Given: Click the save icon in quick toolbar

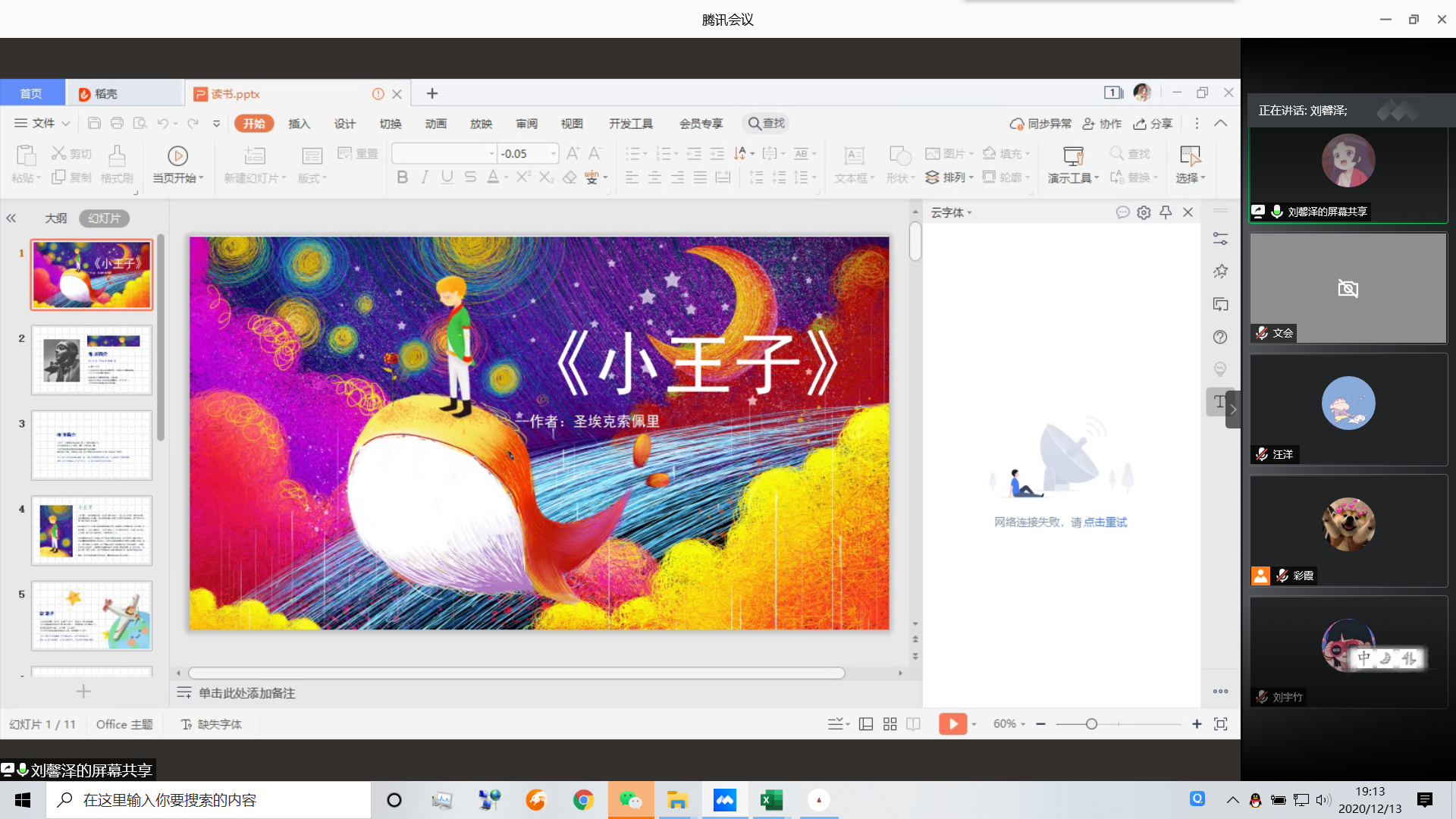Looking at the screenshot, I should 94,123.
